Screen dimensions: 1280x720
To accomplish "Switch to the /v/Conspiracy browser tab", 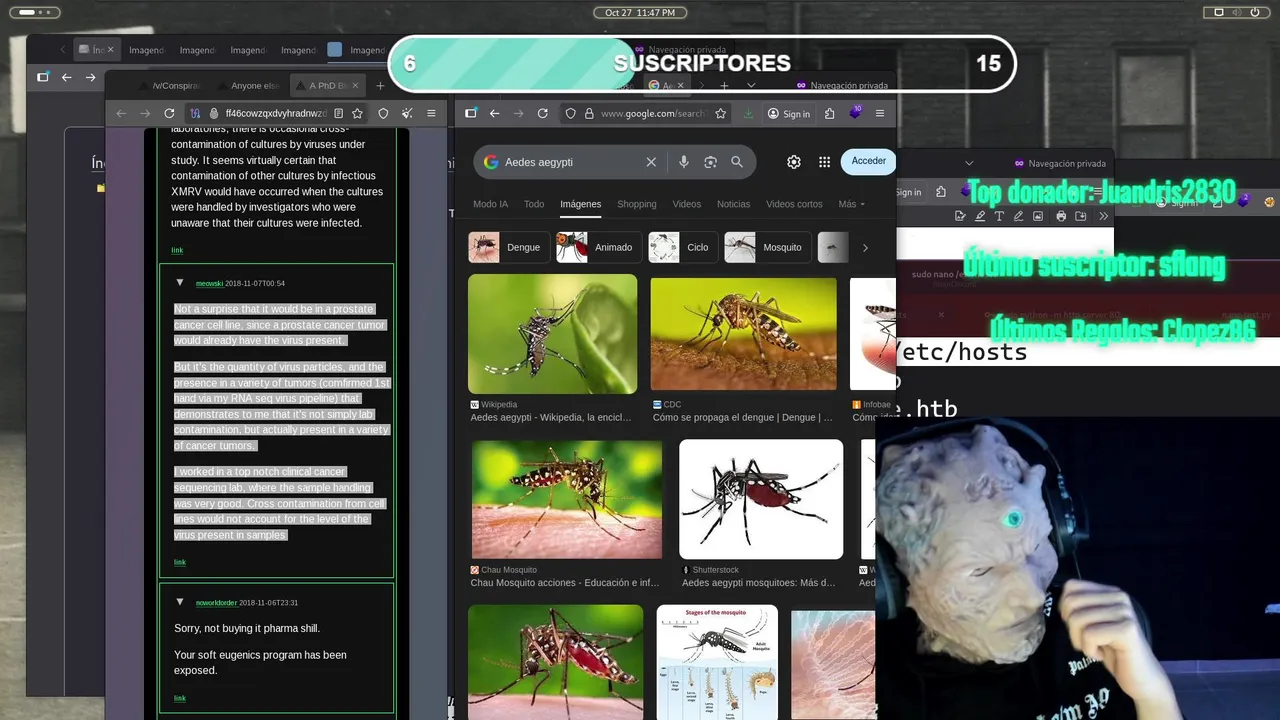I will click(x=170, y=86).
